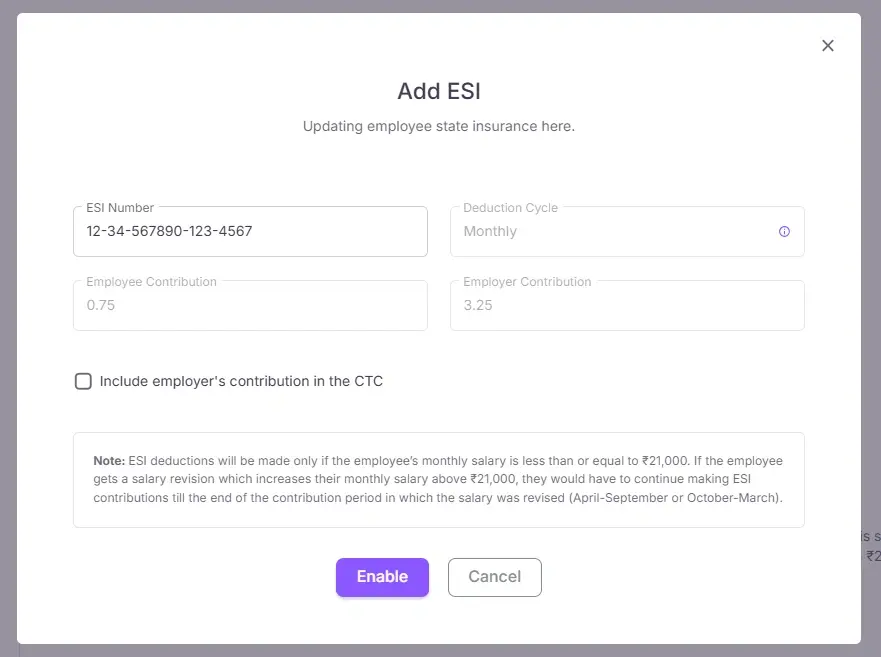Click the "Updating employee state insurance here" subtitle
The image size is (881, 657).
(439, 127)
